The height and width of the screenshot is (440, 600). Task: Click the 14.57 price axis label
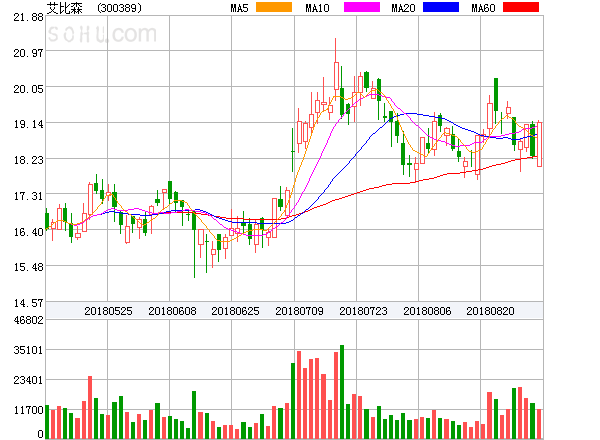(28, 303)
